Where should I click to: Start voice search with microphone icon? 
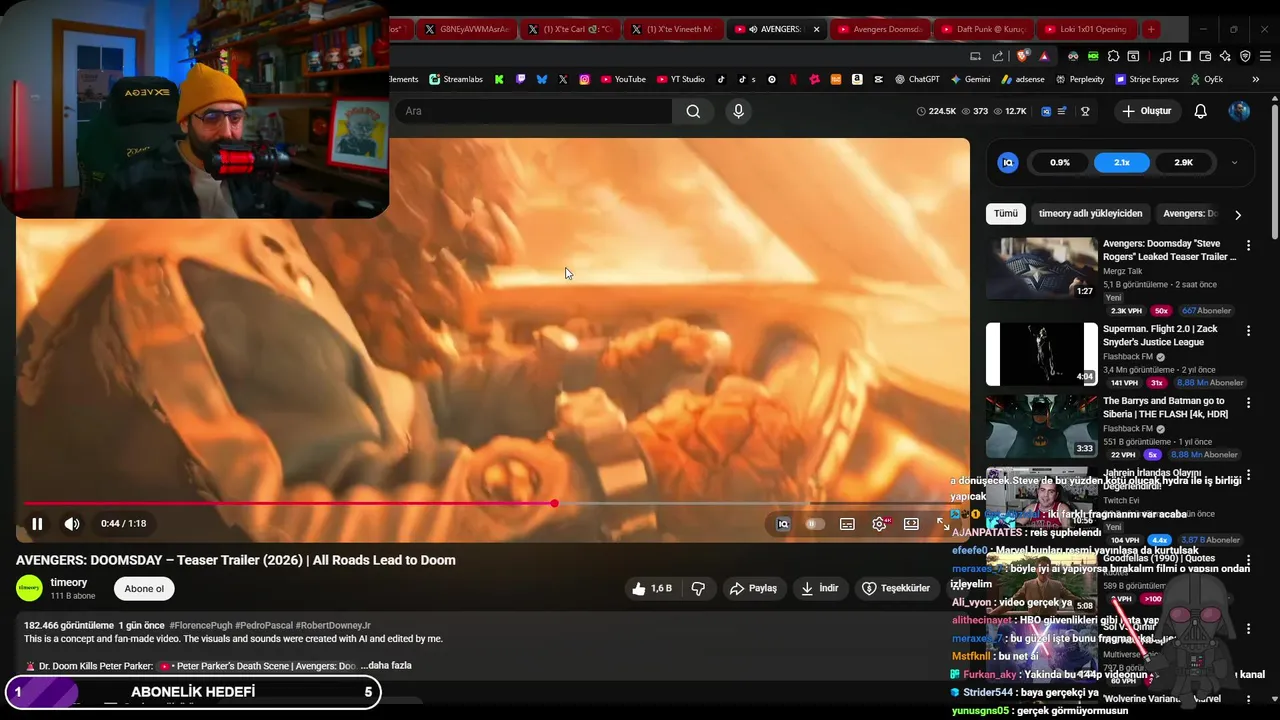[x=738, y=111]
